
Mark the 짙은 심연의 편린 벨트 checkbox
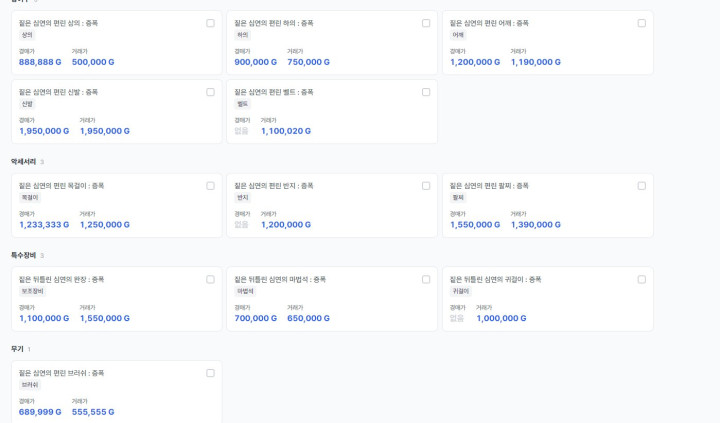[426, 92]
